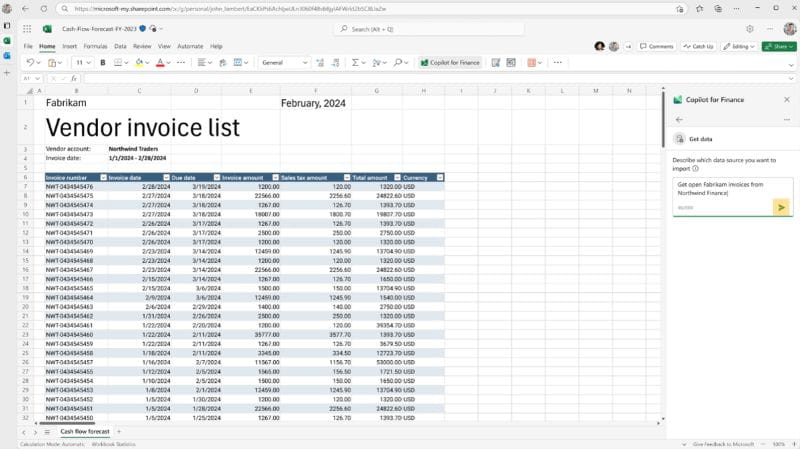Open the font color dropdown arrow
Viewport: 800px width, 449px height.
tap(168, 63)
